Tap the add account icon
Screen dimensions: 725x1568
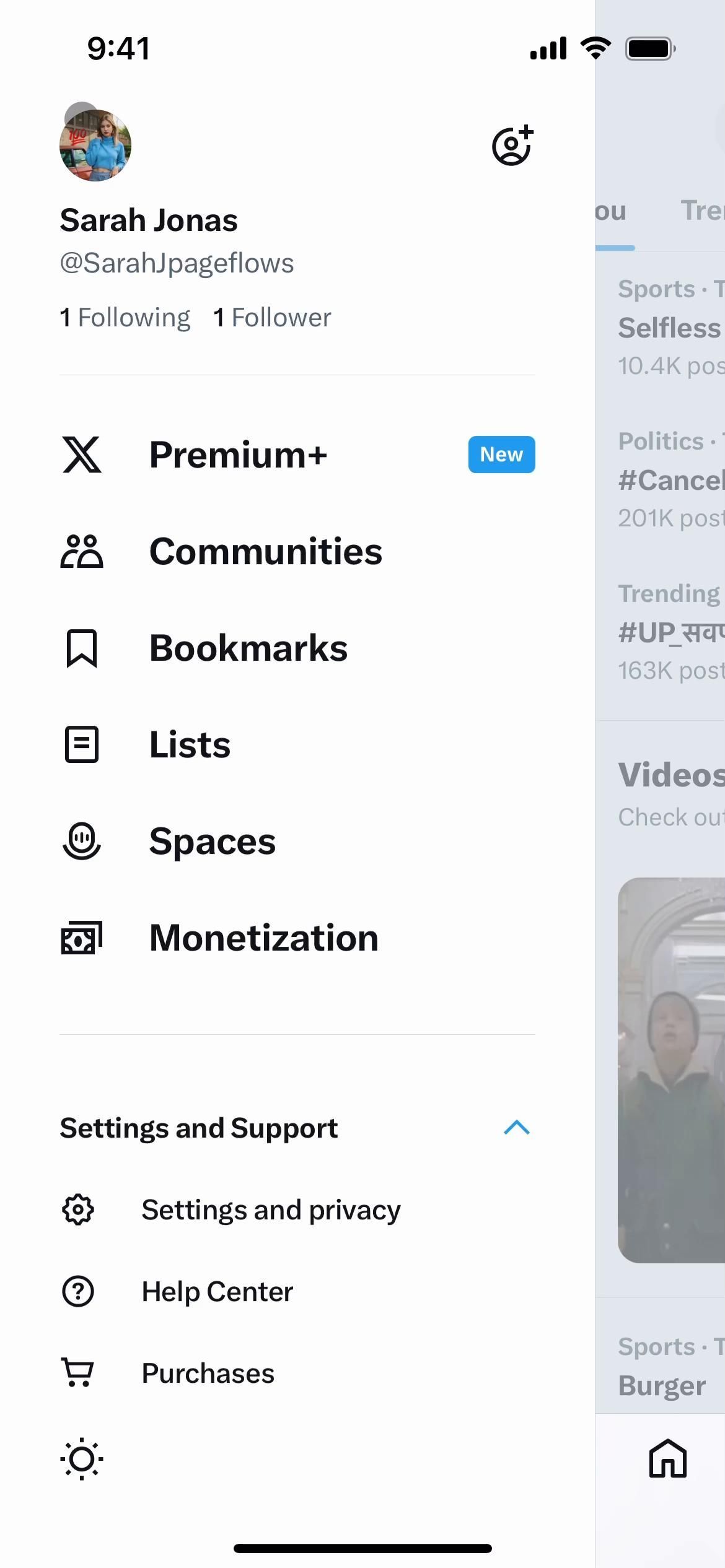click(512, 146)
